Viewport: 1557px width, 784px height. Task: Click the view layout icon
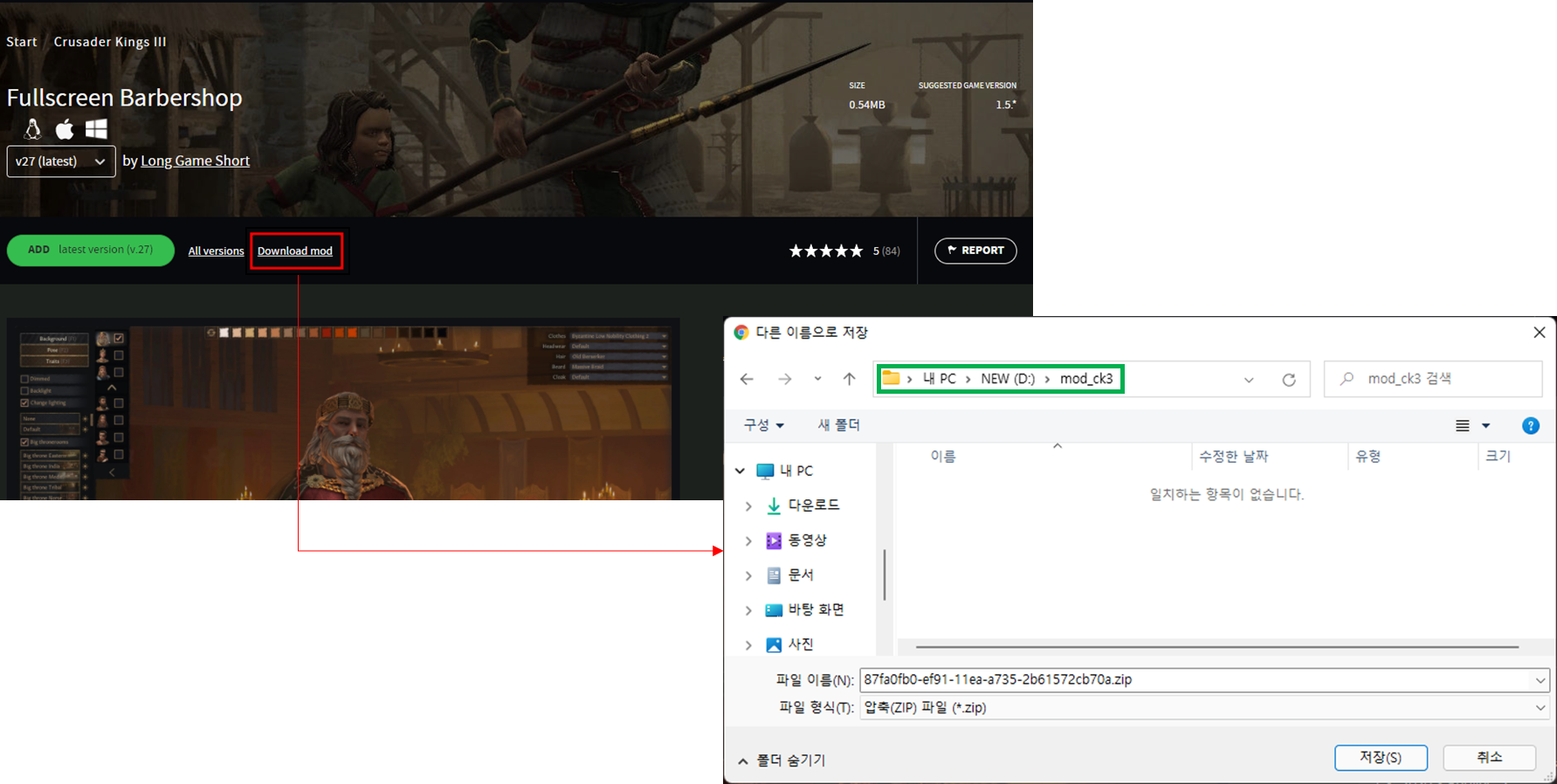tap(1463, 426)
